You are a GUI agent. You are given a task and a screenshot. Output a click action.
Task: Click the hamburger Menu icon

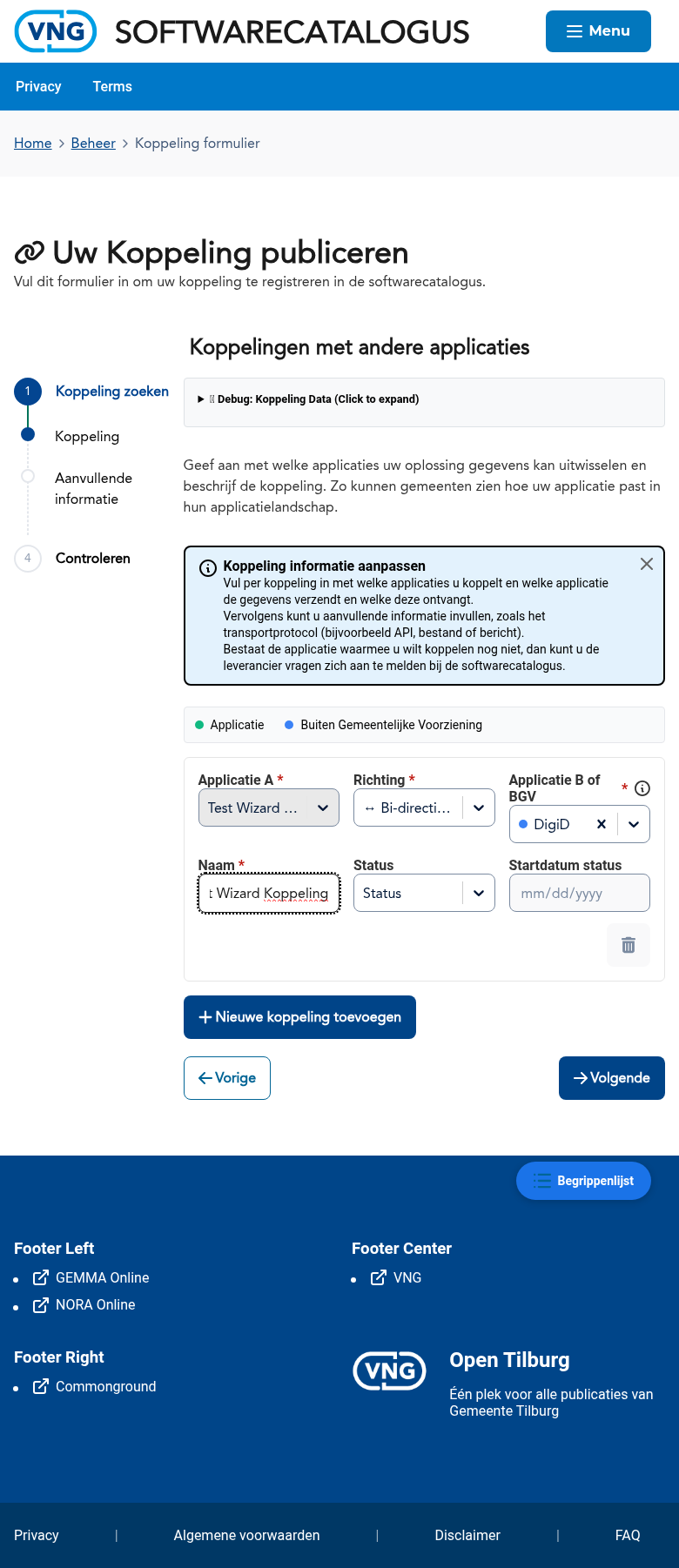click(575, 30)
